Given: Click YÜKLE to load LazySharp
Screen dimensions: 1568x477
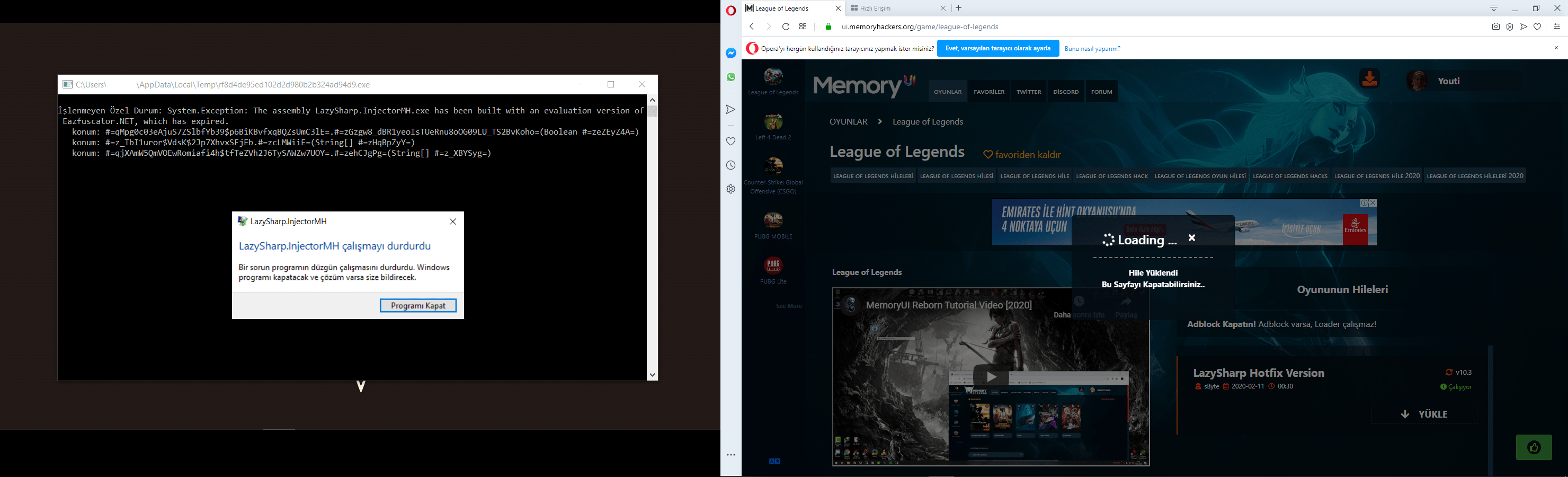Looking at the screenshot, I should tap(1424, 414).
